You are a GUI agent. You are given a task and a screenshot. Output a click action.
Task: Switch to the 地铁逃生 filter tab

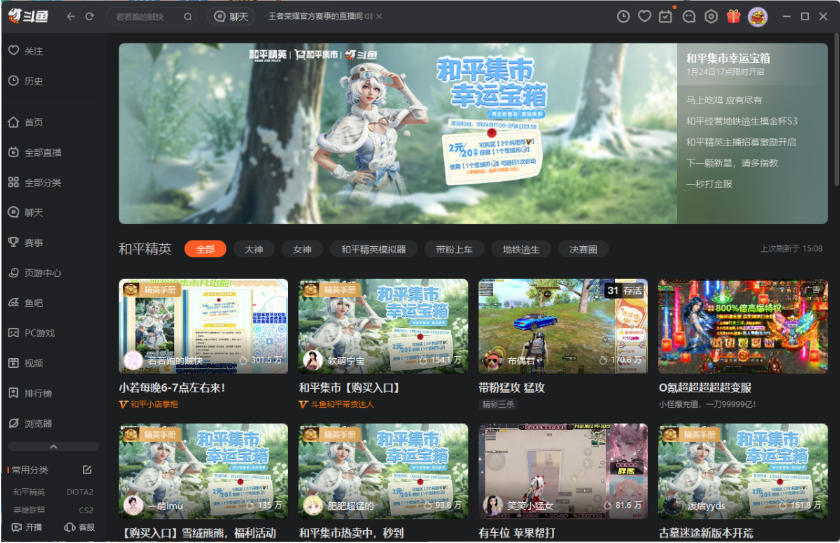point(520,249)
